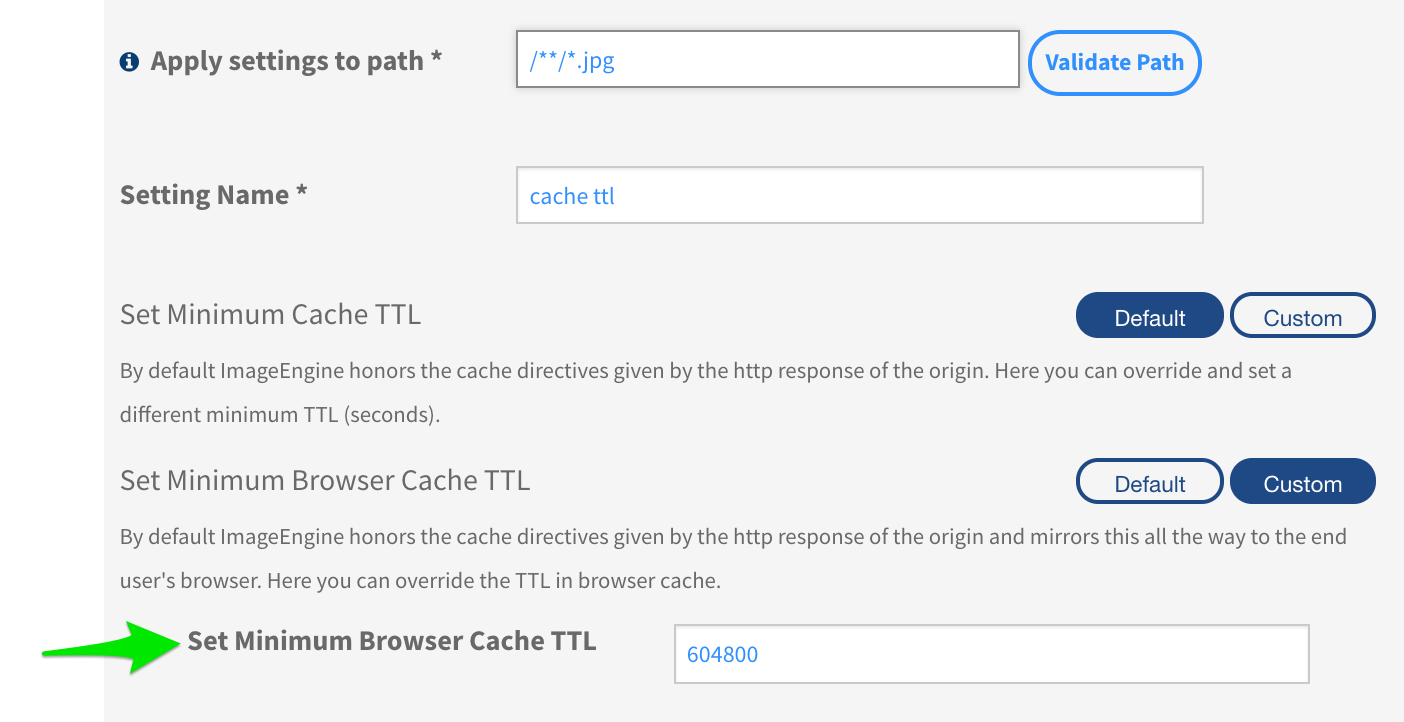The width and height of the screenshot is (1404, 722).
Task: Click the Setting Name label
Action: click(x=205, y=194)
